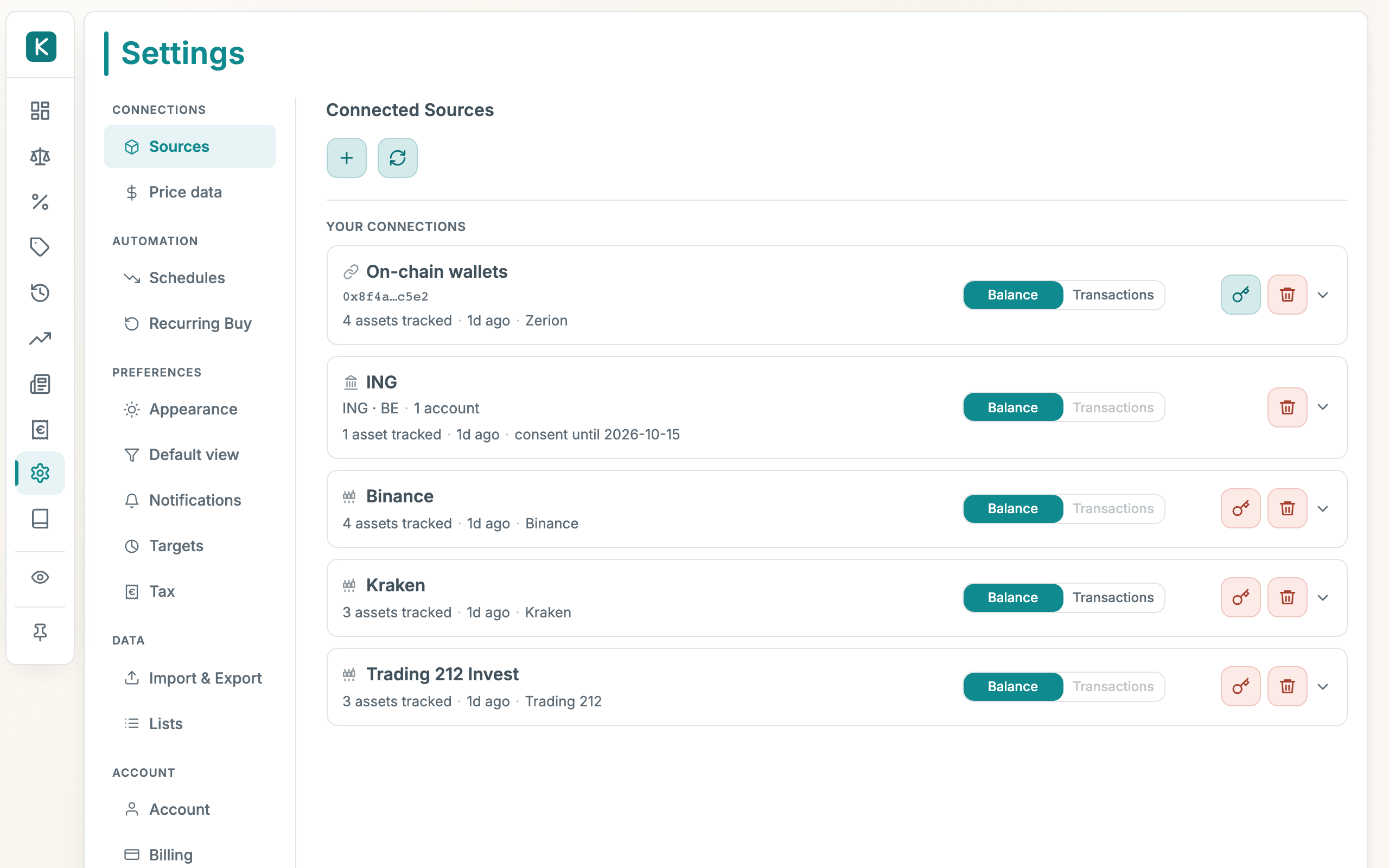Open Default view preferences
The image size is (1389, 868).
pos(190,455)
